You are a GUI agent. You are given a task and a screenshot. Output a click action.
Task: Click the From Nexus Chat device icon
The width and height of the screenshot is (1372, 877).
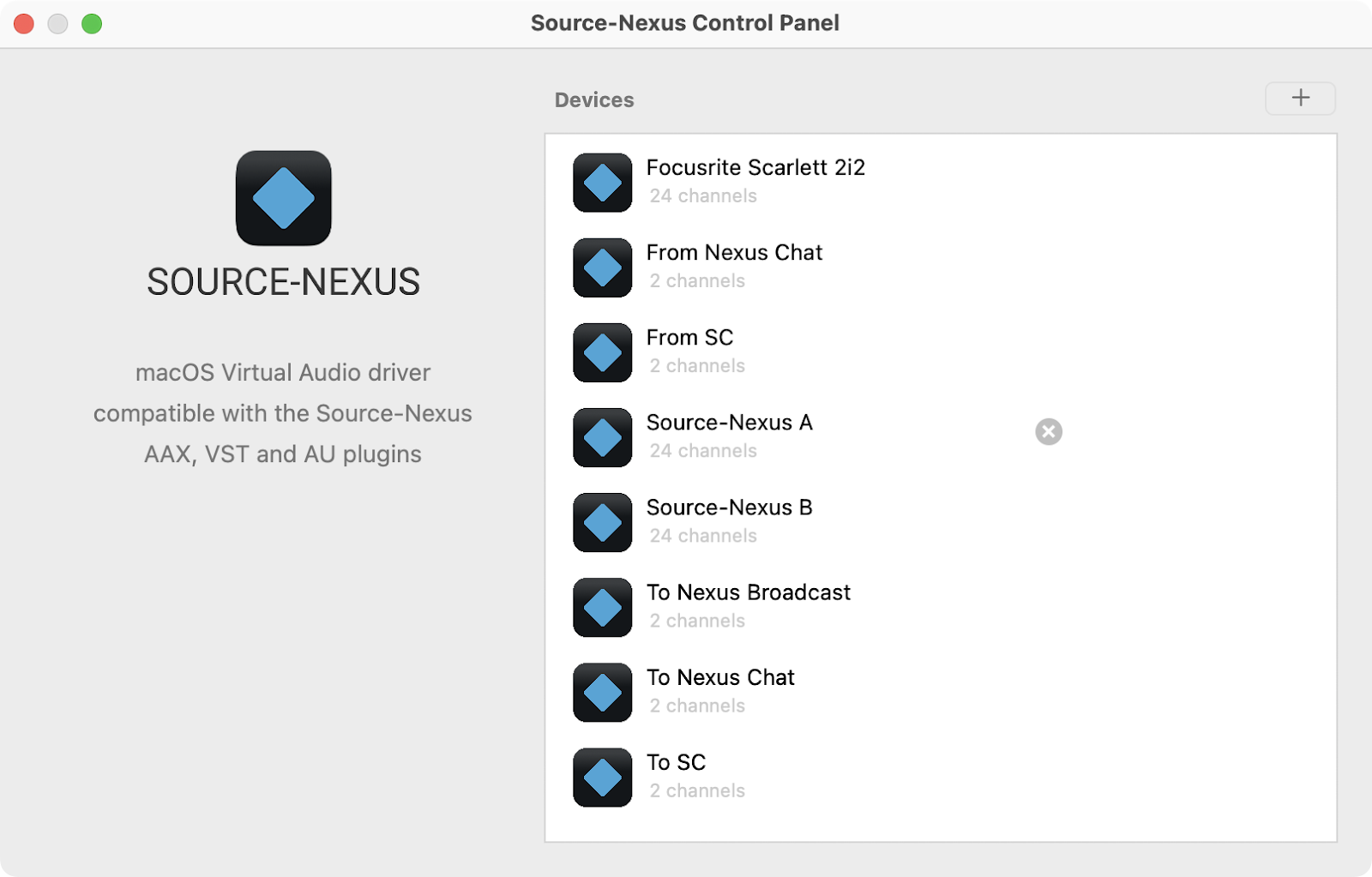tap(602, 267)
